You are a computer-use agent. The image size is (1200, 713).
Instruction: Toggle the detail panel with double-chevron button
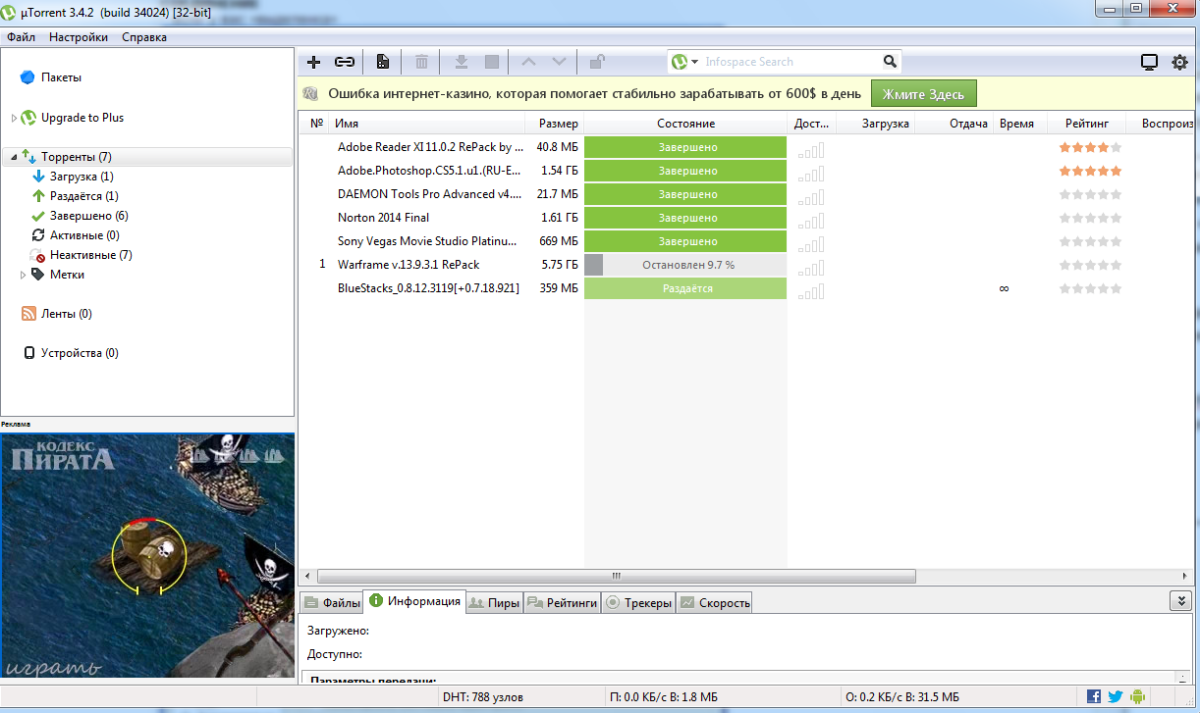click(x=1182, y=601)
